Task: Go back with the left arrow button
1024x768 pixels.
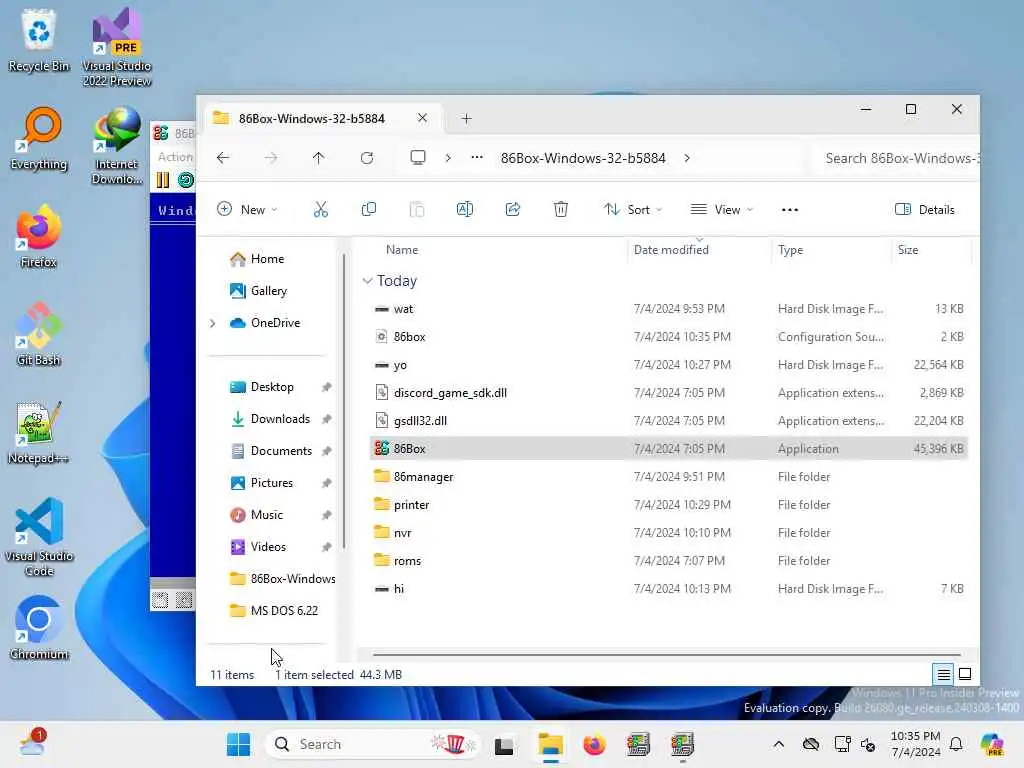Action: pyautogui.click(x=223, y=158)
